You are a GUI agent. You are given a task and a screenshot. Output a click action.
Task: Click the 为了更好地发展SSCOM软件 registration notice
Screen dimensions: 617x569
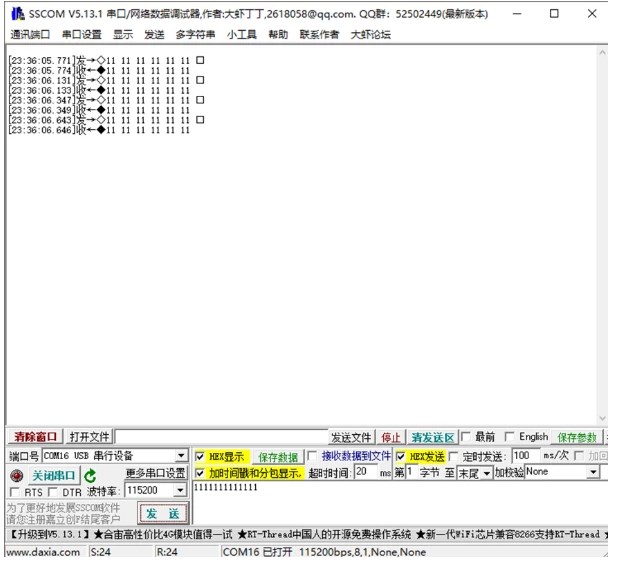click(x=63, y=514)
